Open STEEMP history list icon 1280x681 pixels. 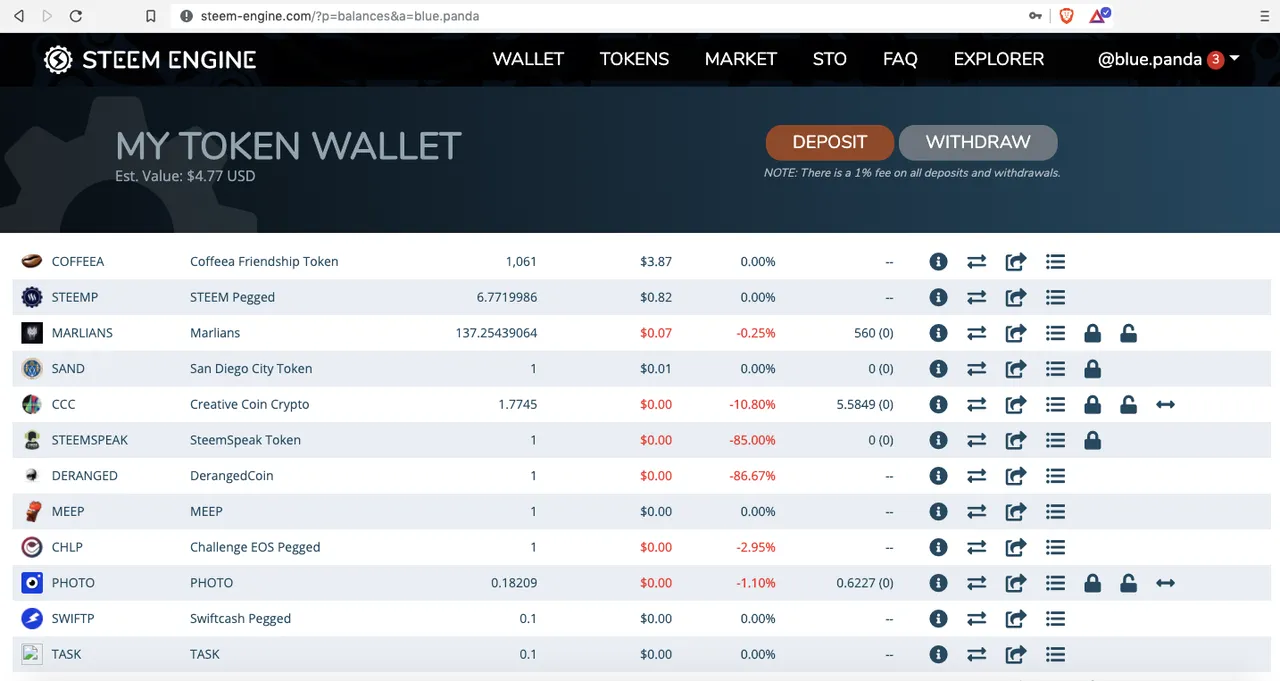pyautogui.click(x=1055, y=298)
